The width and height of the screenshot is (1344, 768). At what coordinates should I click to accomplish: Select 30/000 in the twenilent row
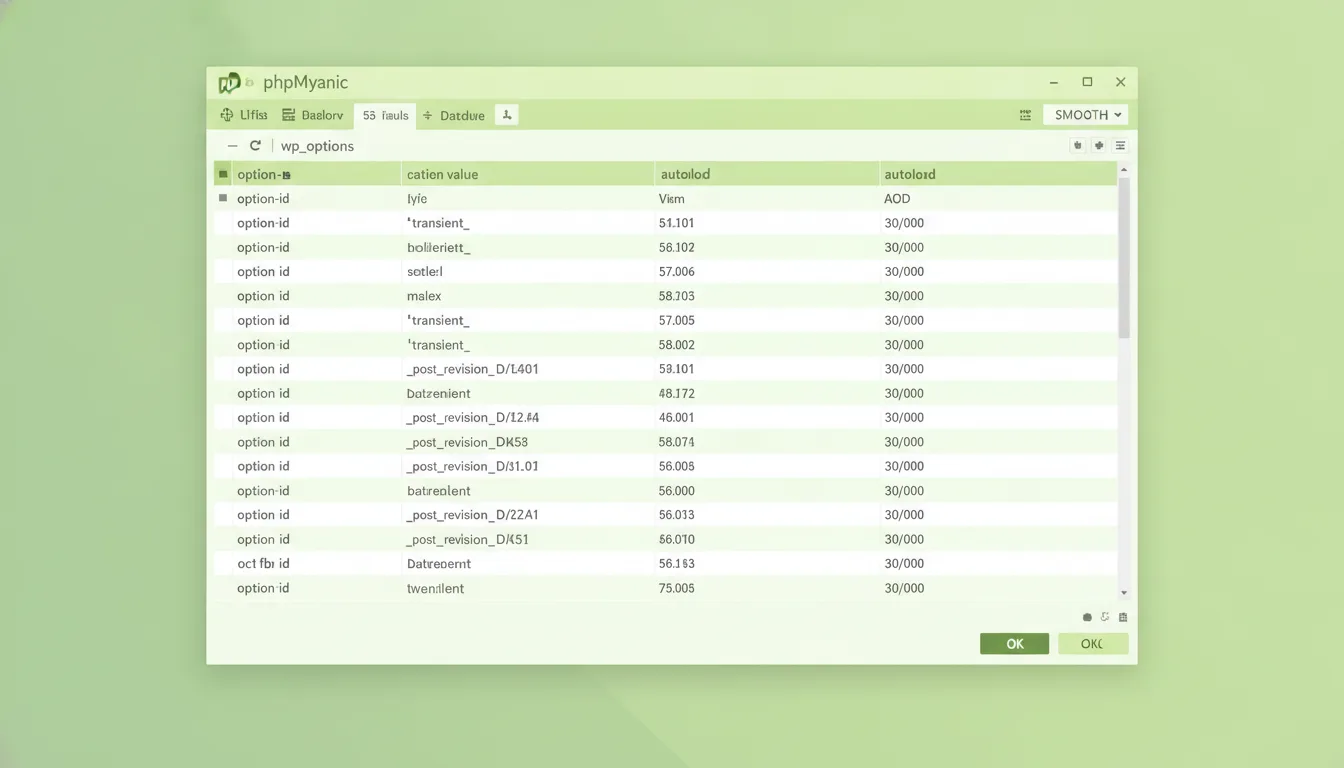(904, 588)
